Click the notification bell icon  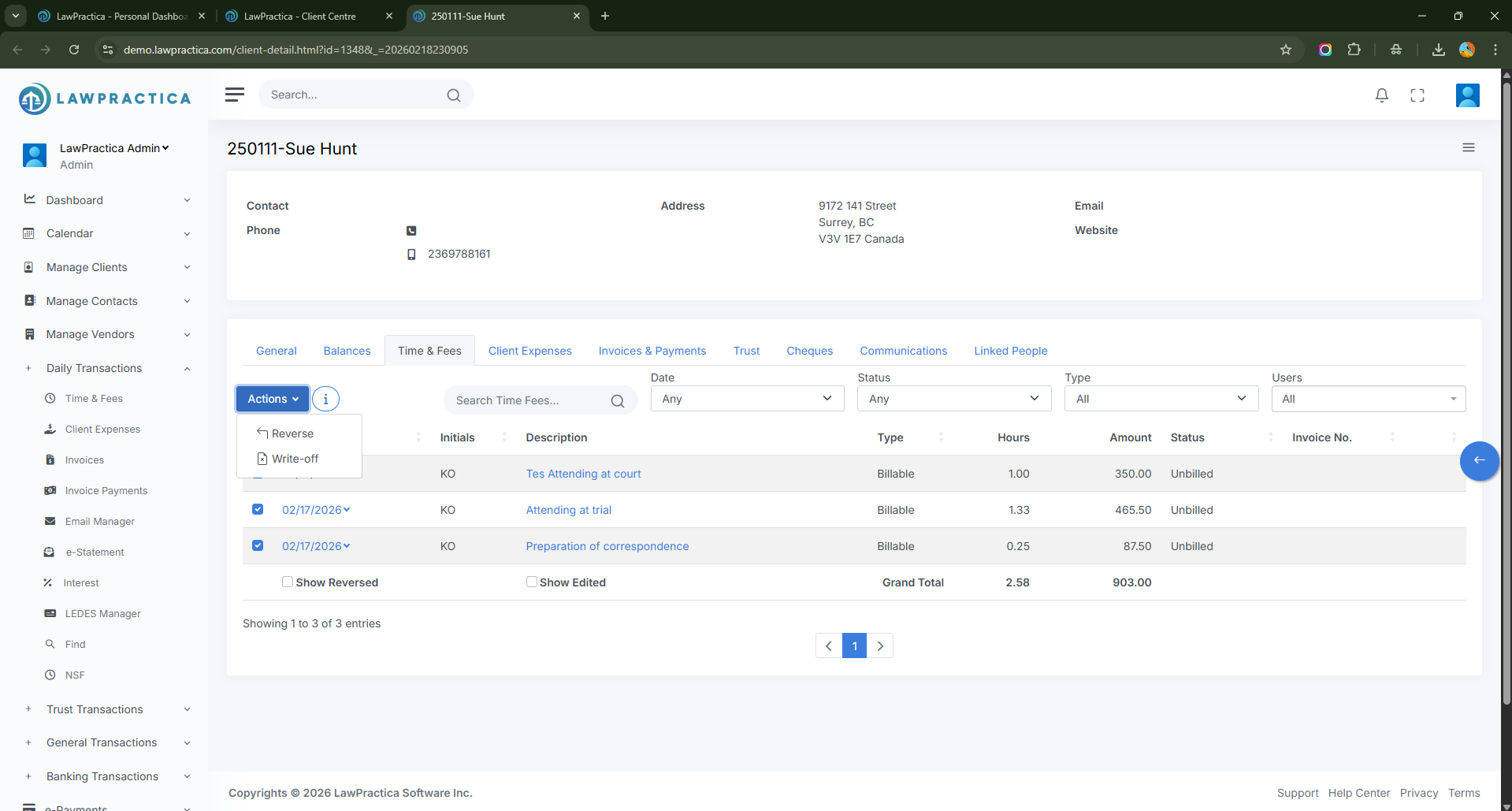tap(1381, 95)
